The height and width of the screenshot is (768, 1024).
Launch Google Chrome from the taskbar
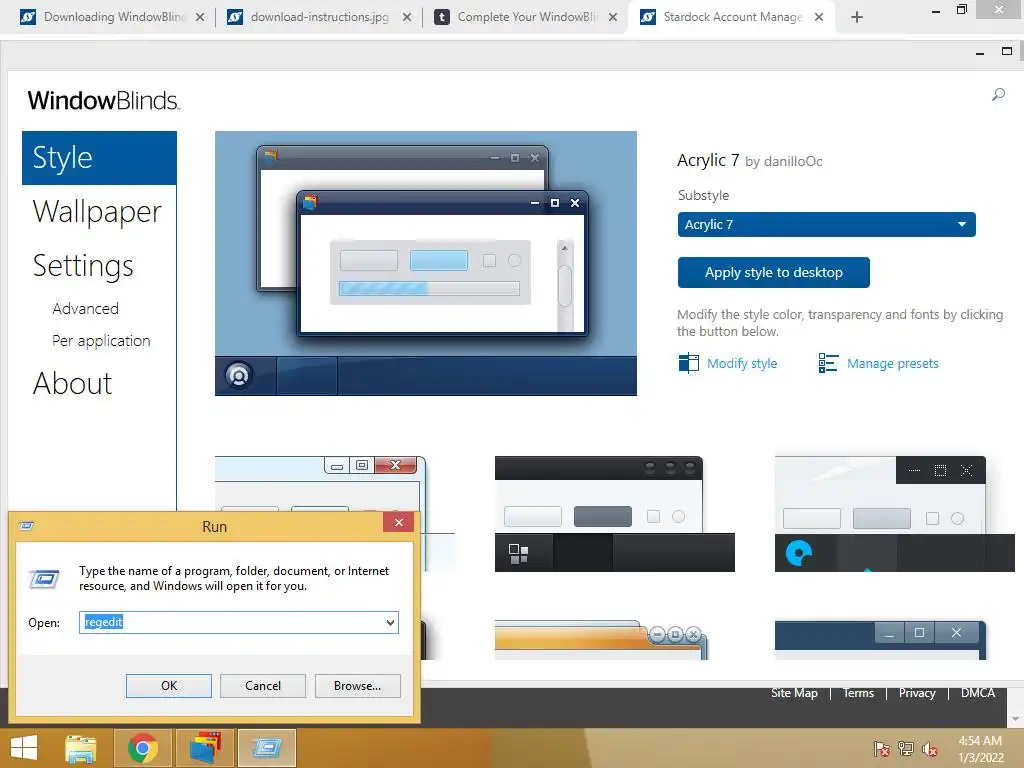[x=142, y=748]
